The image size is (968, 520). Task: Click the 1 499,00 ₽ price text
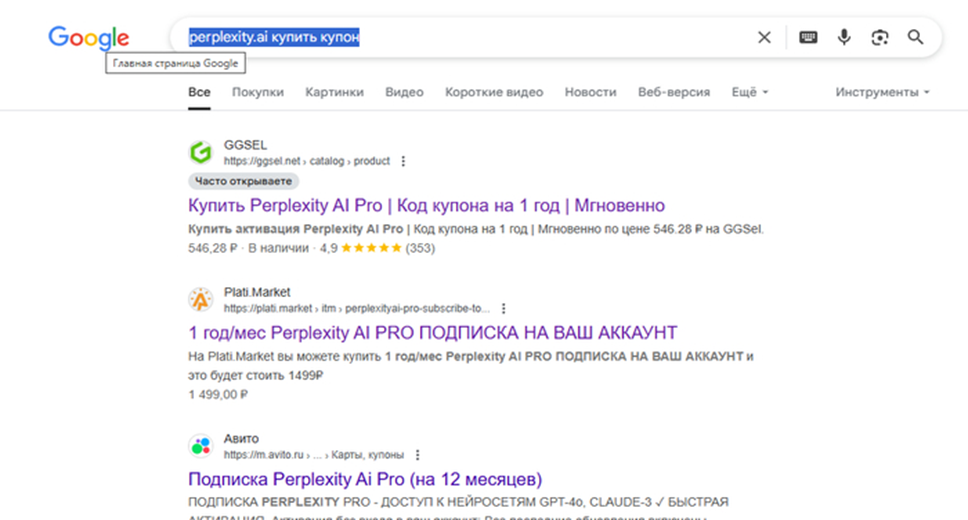point(218,395)
